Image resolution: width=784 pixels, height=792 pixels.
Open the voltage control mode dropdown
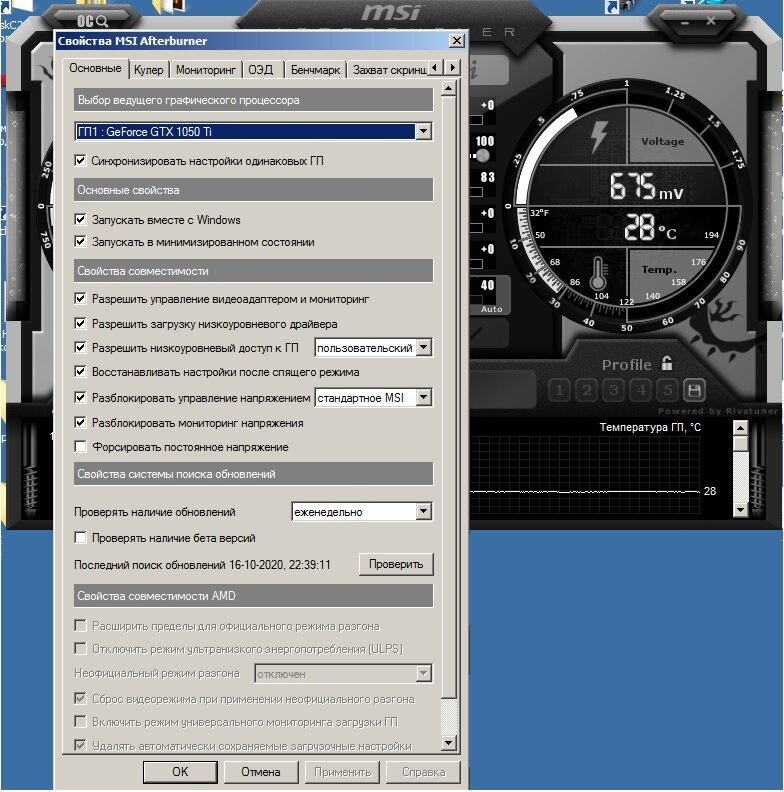424,398
